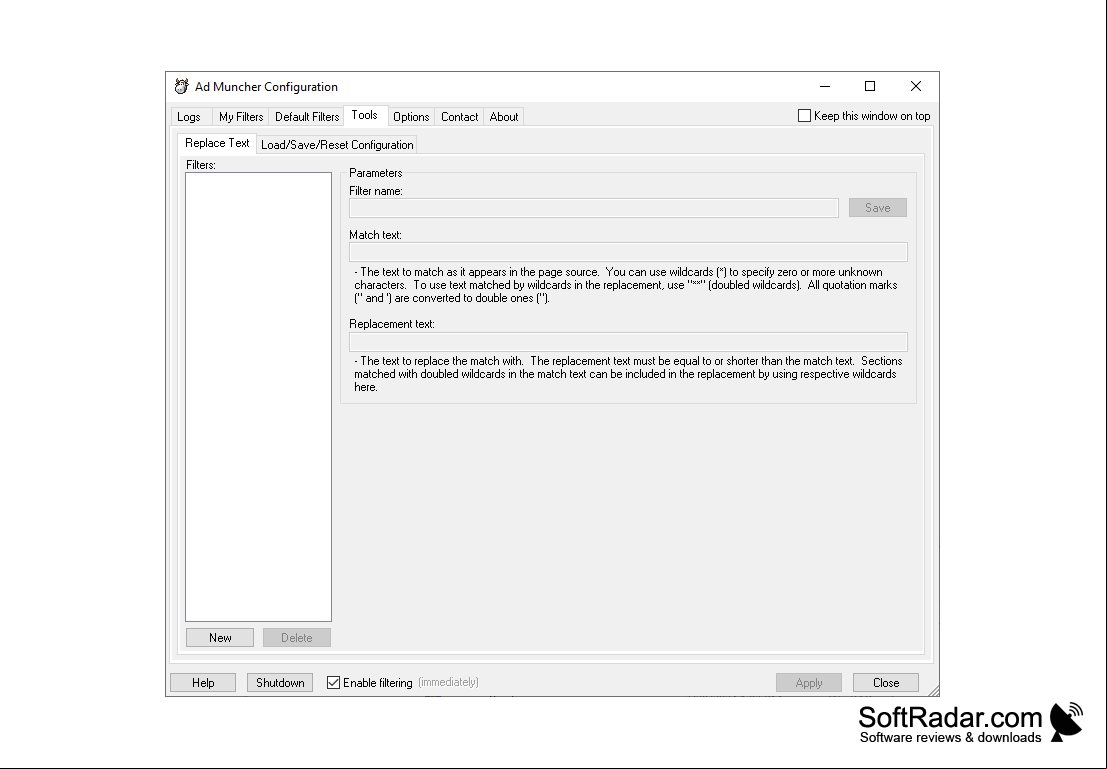Click inside the Filters list box
The height and width of the screenshot is (769, 1107).
pyautogui.click(x=258, y=397)
